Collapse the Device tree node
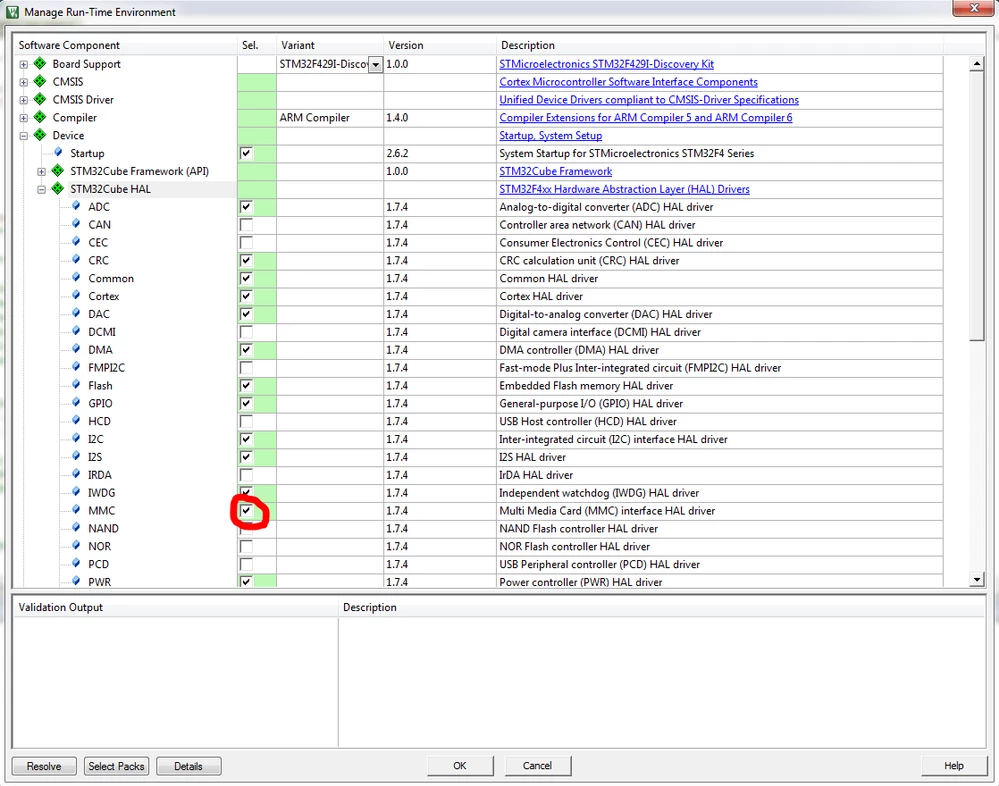 (x=24, y=136)
